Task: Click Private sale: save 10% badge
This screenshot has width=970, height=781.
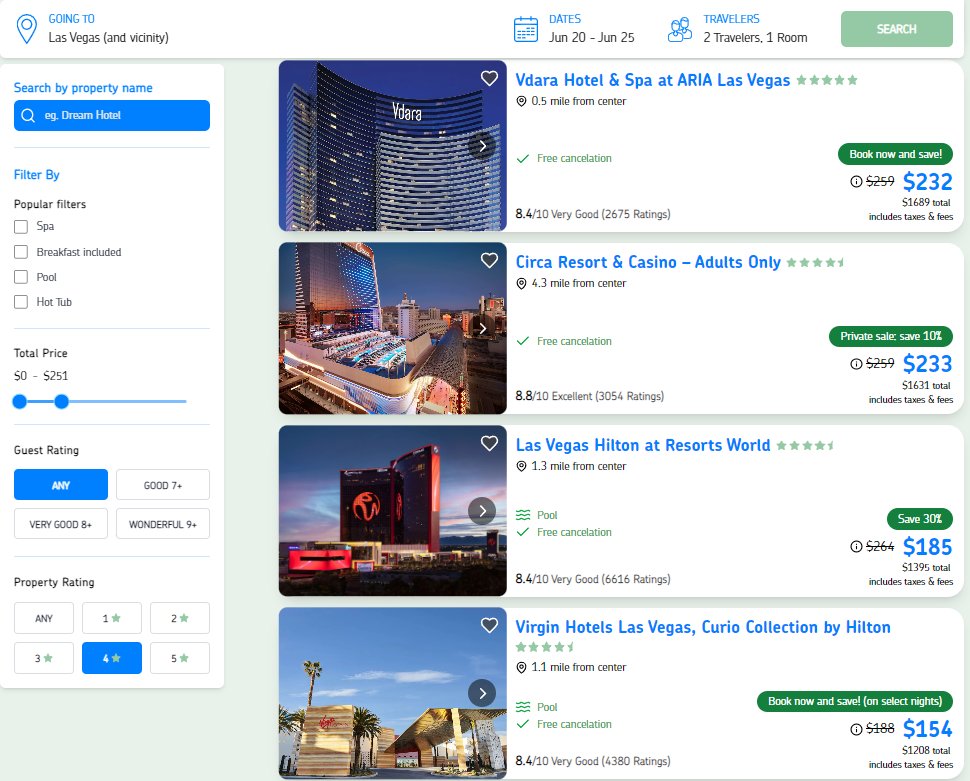Action: 891,336
